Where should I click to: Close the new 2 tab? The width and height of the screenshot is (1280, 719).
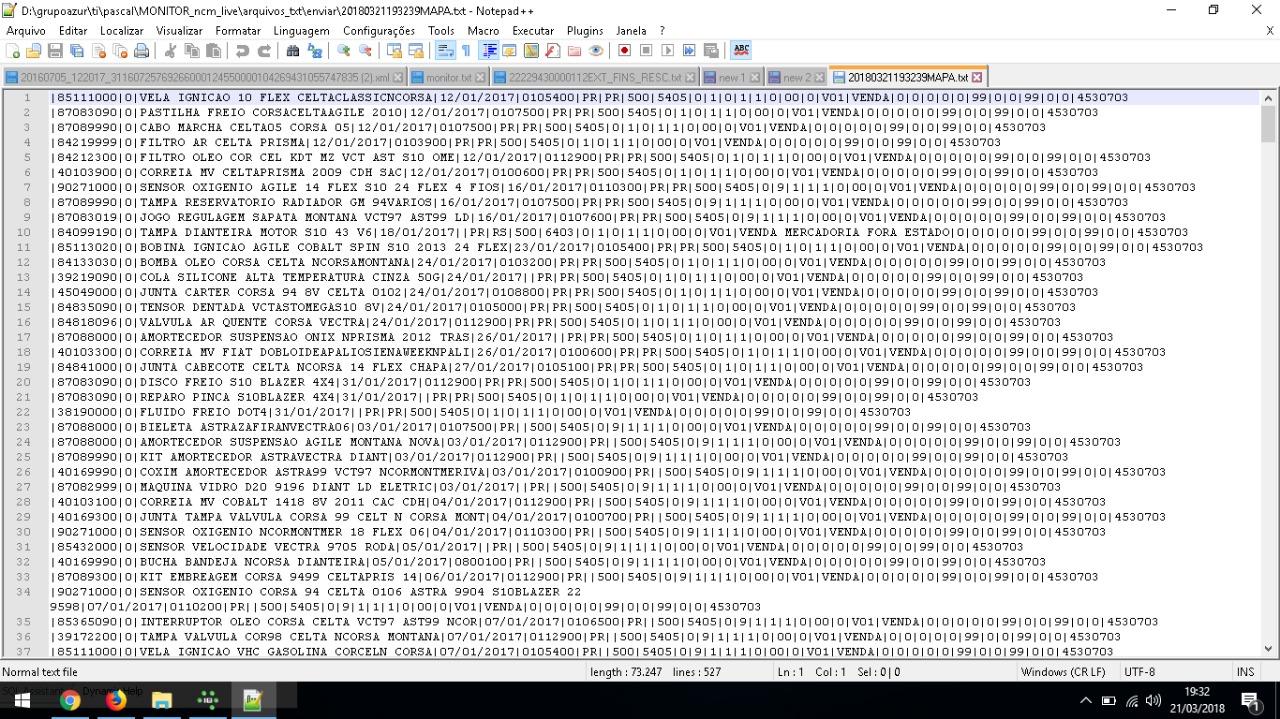tap(820, 77)
